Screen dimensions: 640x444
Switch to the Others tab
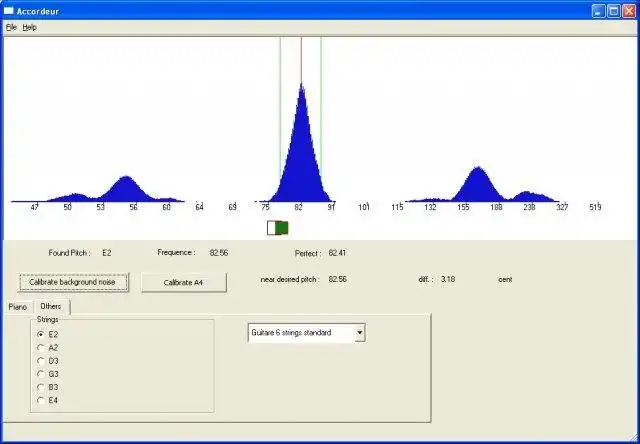click(x=51, y=306)
